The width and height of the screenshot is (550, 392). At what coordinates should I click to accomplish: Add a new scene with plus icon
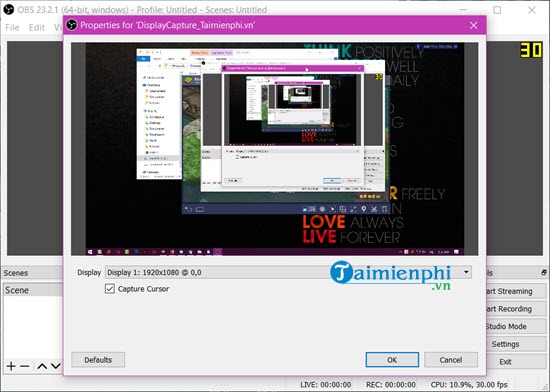11,366
